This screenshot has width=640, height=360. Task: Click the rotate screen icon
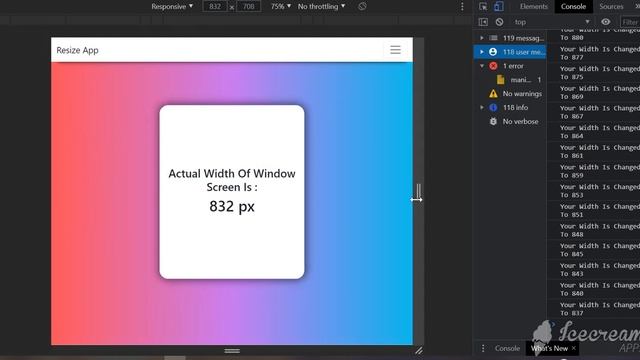coord(362,7)
